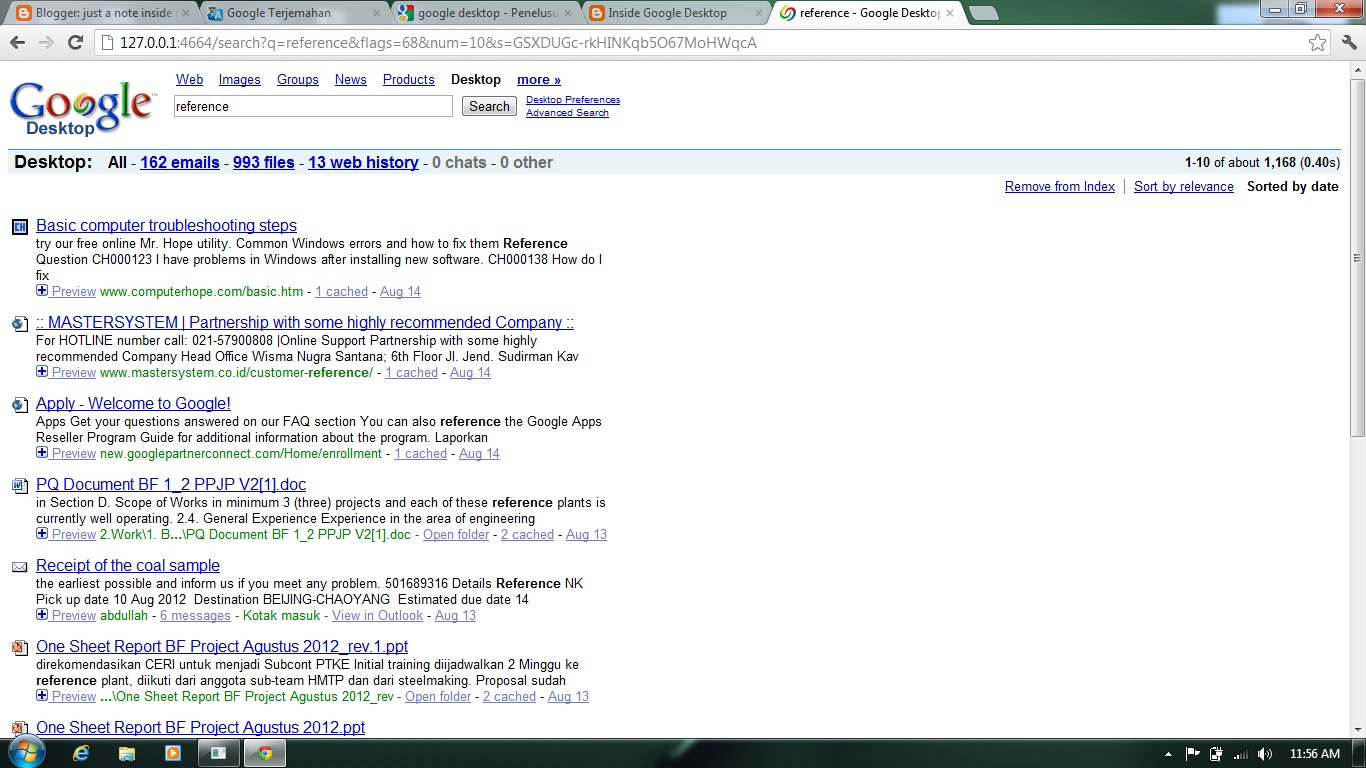
Task: Select the Web search category
Action: tap(189, 80)
